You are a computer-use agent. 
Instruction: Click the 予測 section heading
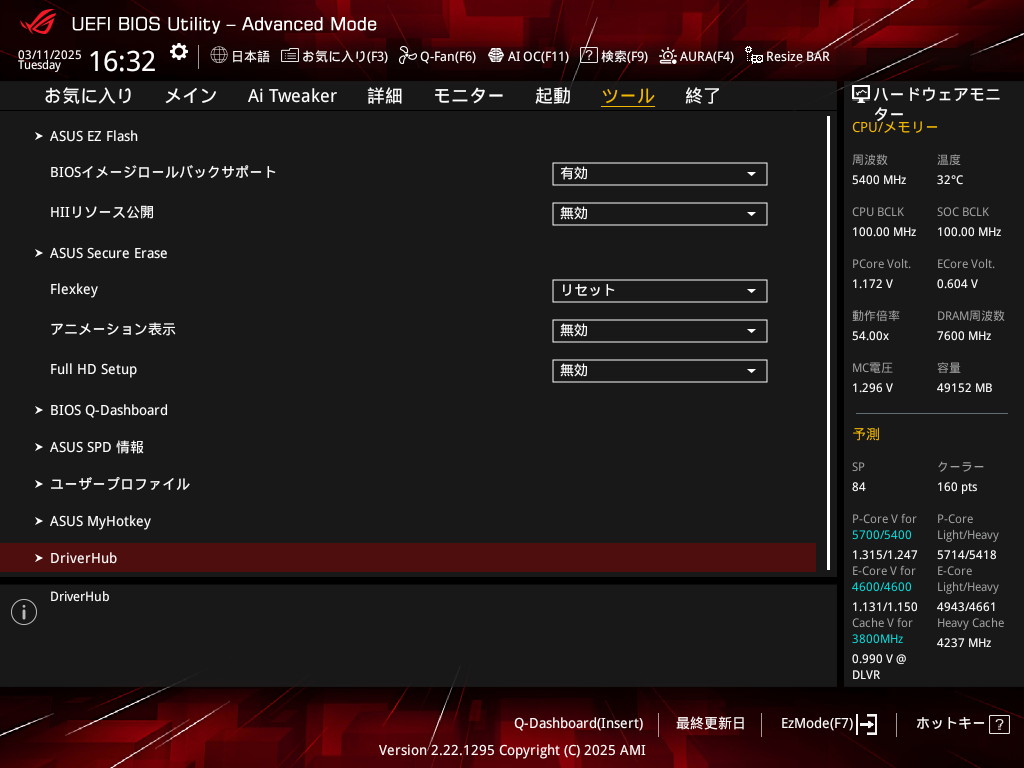(x=866, y=434)
